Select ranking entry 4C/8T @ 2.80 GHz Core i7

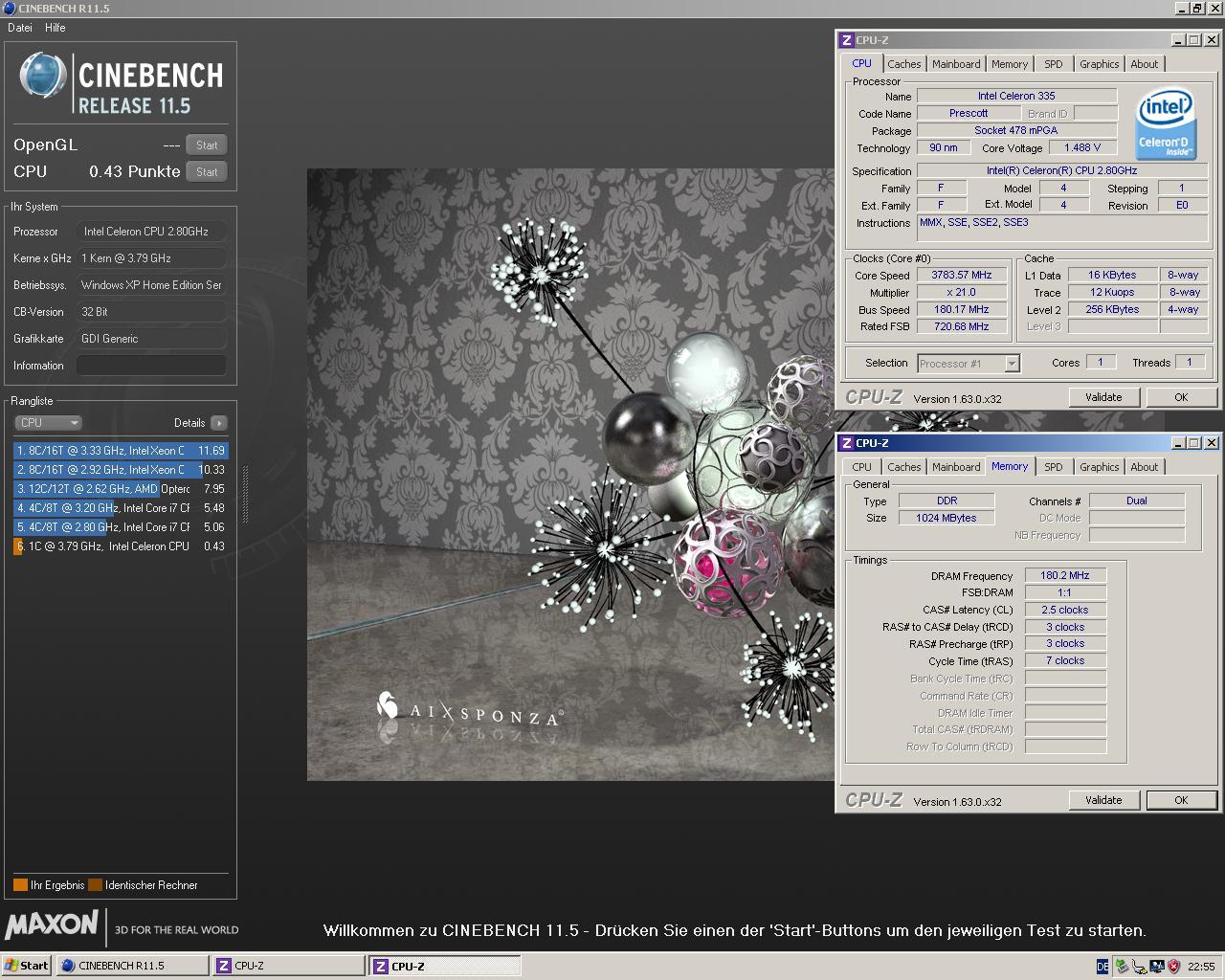coord(121,527)
